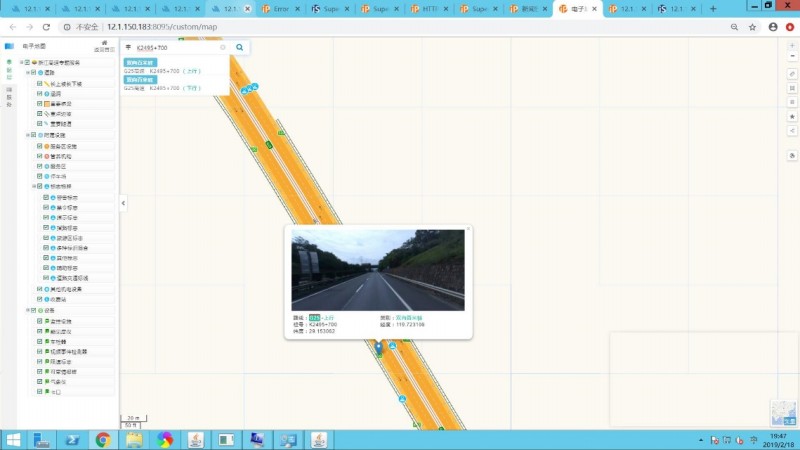The width and height of the screenshot is (800, 450).
Task: Click the blue location pin under popup
Action: point(379,347)
